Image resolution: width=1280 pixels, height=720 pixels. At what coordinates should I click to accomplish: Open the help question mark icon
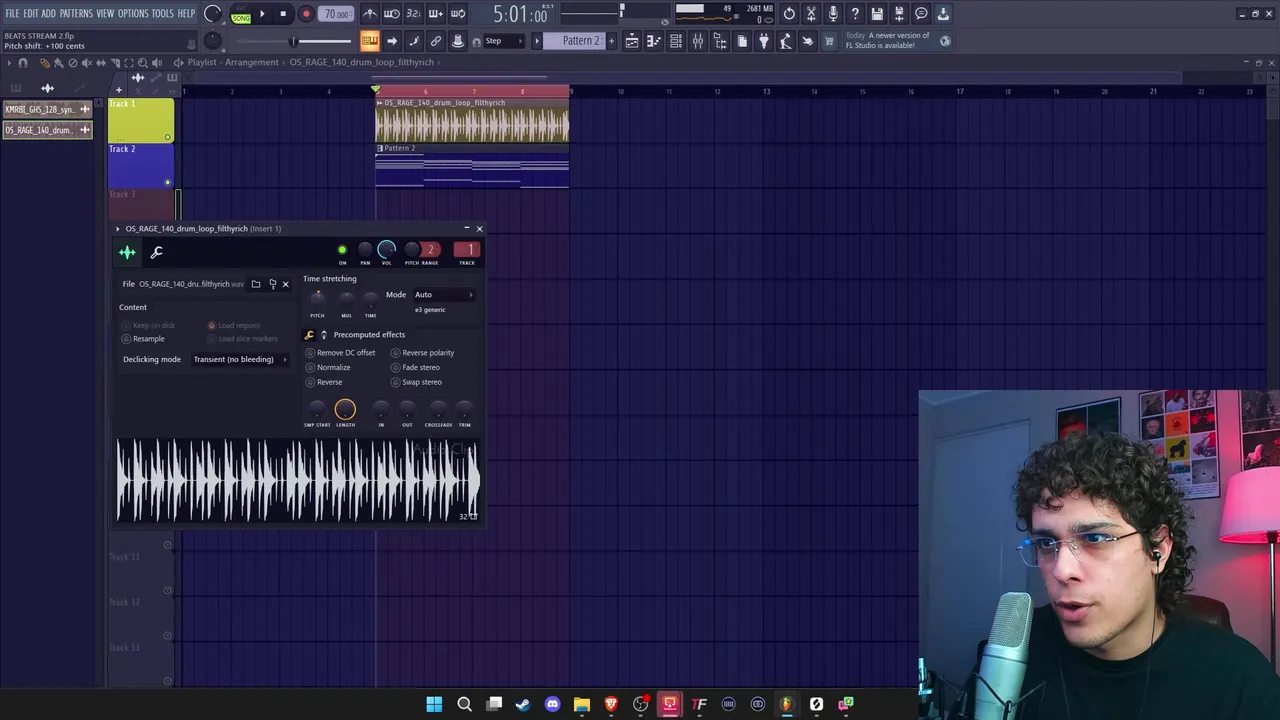coord(855,14)
